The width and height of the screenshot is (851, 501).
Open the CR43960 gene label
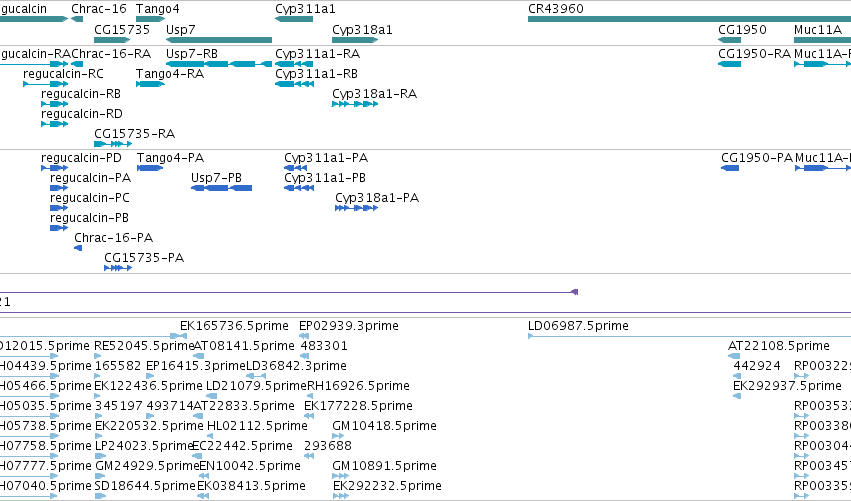click(556, 9)
